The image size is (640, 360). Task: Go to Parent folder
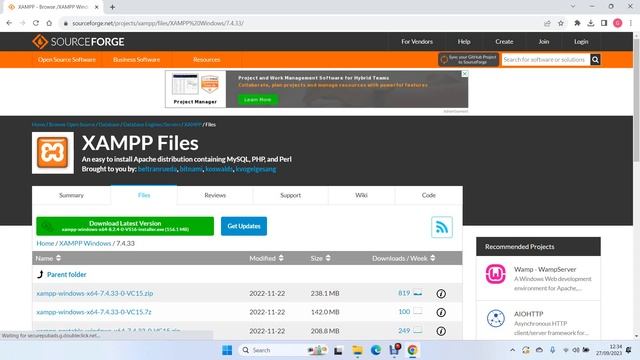coord(67,274)
